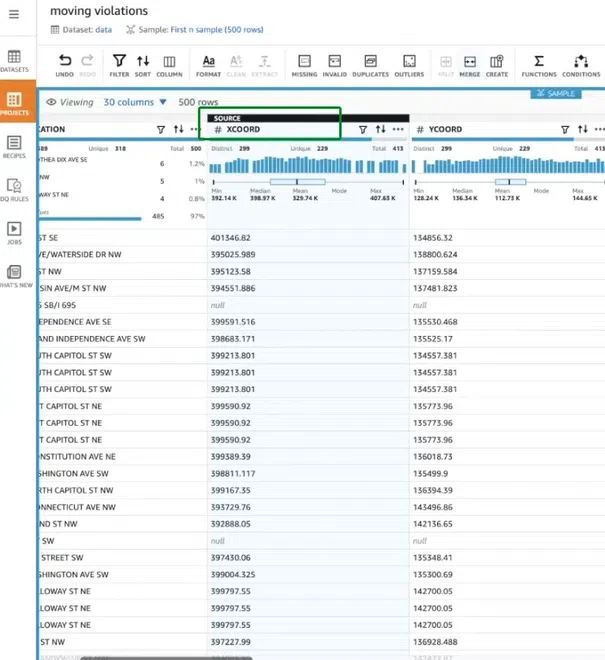Open the Extract tool
Viewport: 605px width, 660px height.
[264, 65]
